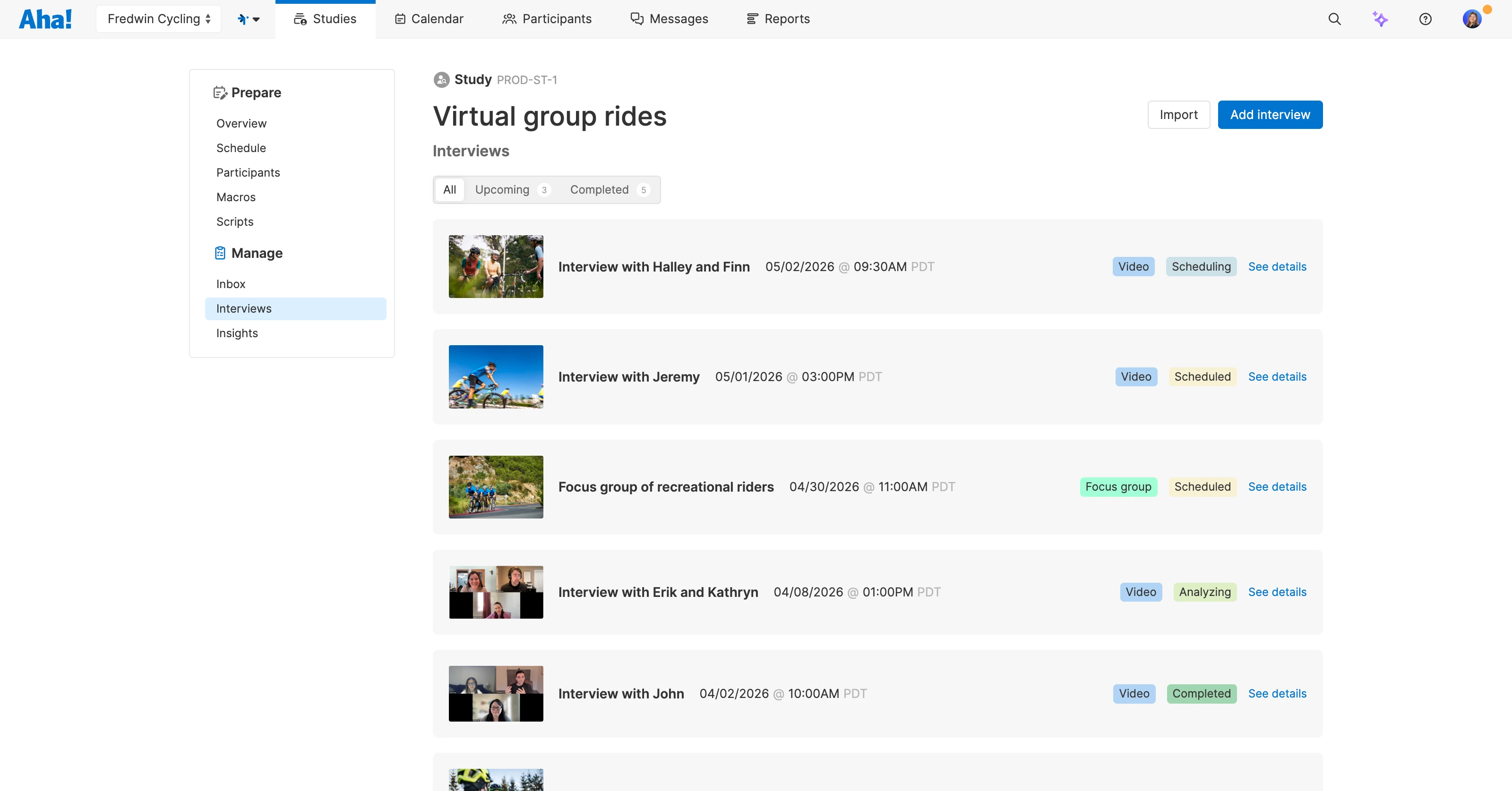1512x791 pixels.
Task: Click the Study person badge next to PROD-ST-1
Action: click(x=441, y=80)
